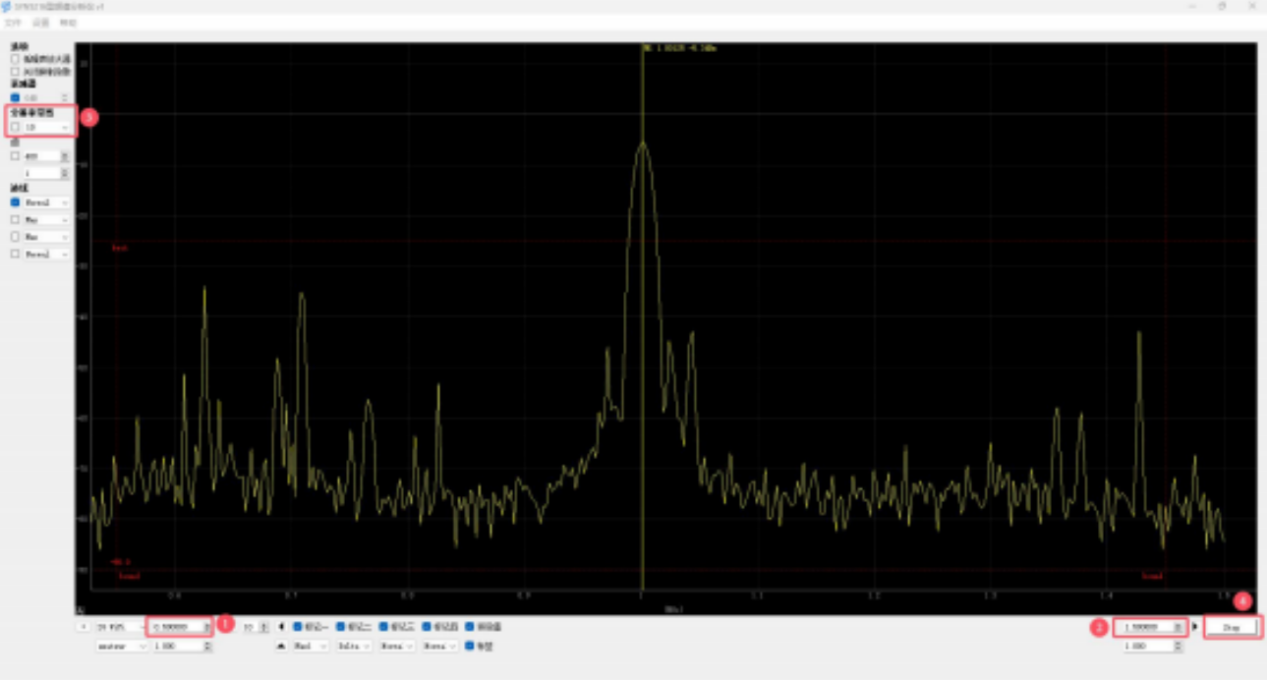Click the stop frequency field showing 1.500000
1267x680 pixels.
[x=1152, y=627]
